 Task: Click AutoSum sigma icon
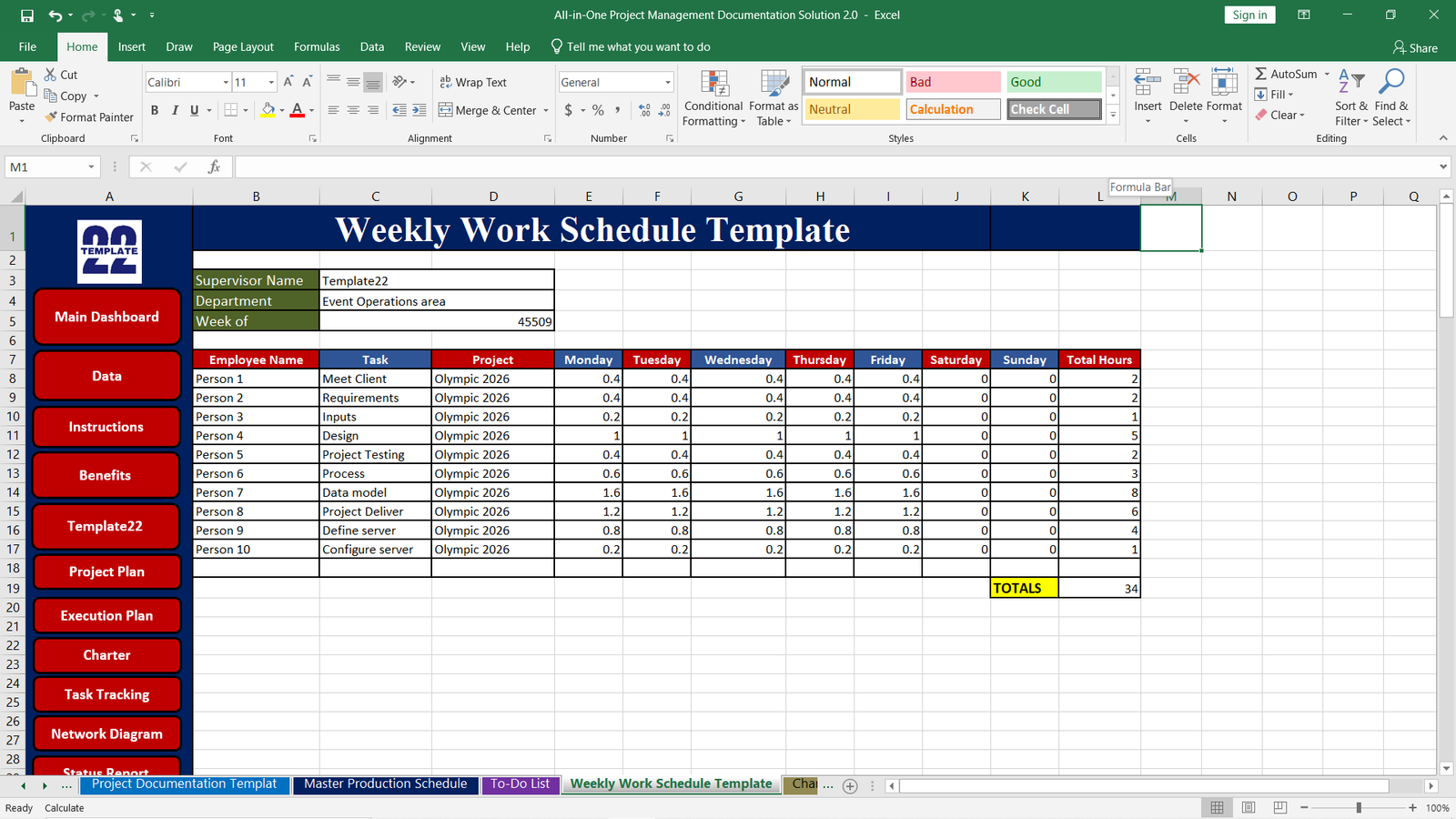pos(1261,74)
